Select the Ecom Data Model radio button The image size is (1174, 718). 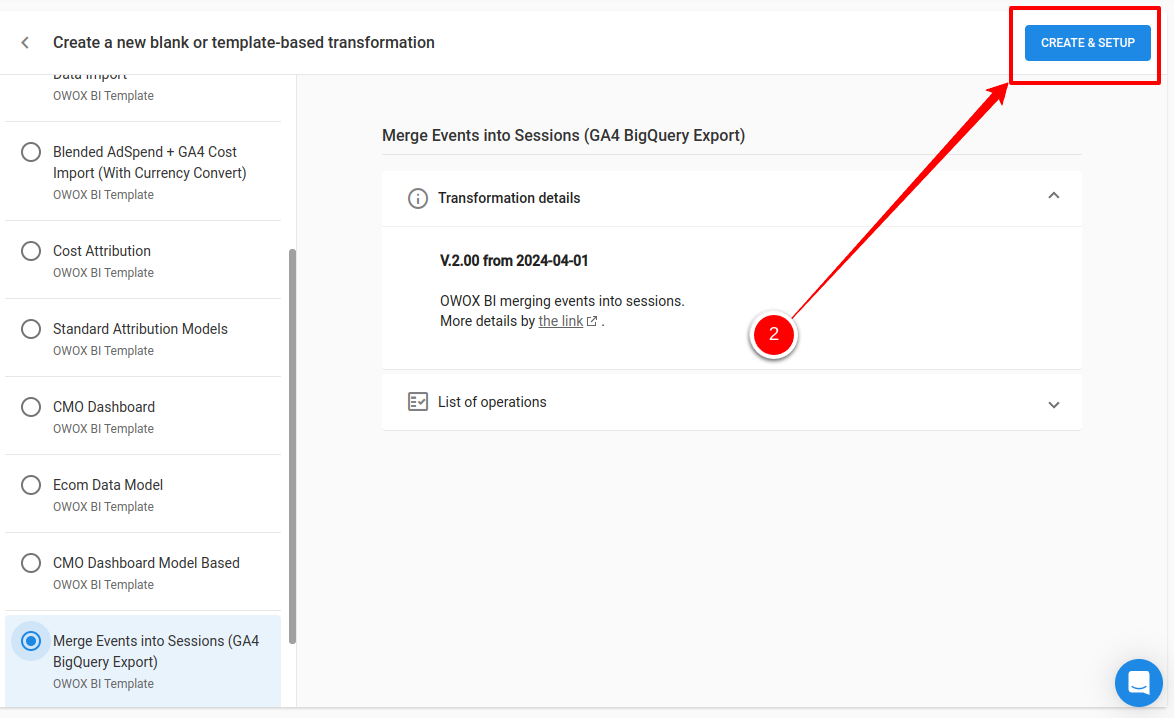point(30,485)
